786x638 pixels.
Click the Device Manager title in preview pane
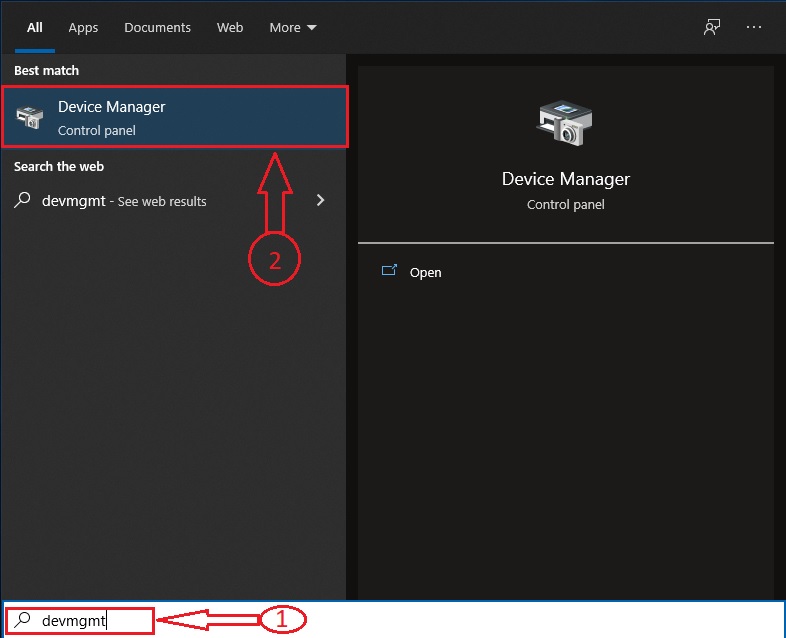tap(565, 180)
